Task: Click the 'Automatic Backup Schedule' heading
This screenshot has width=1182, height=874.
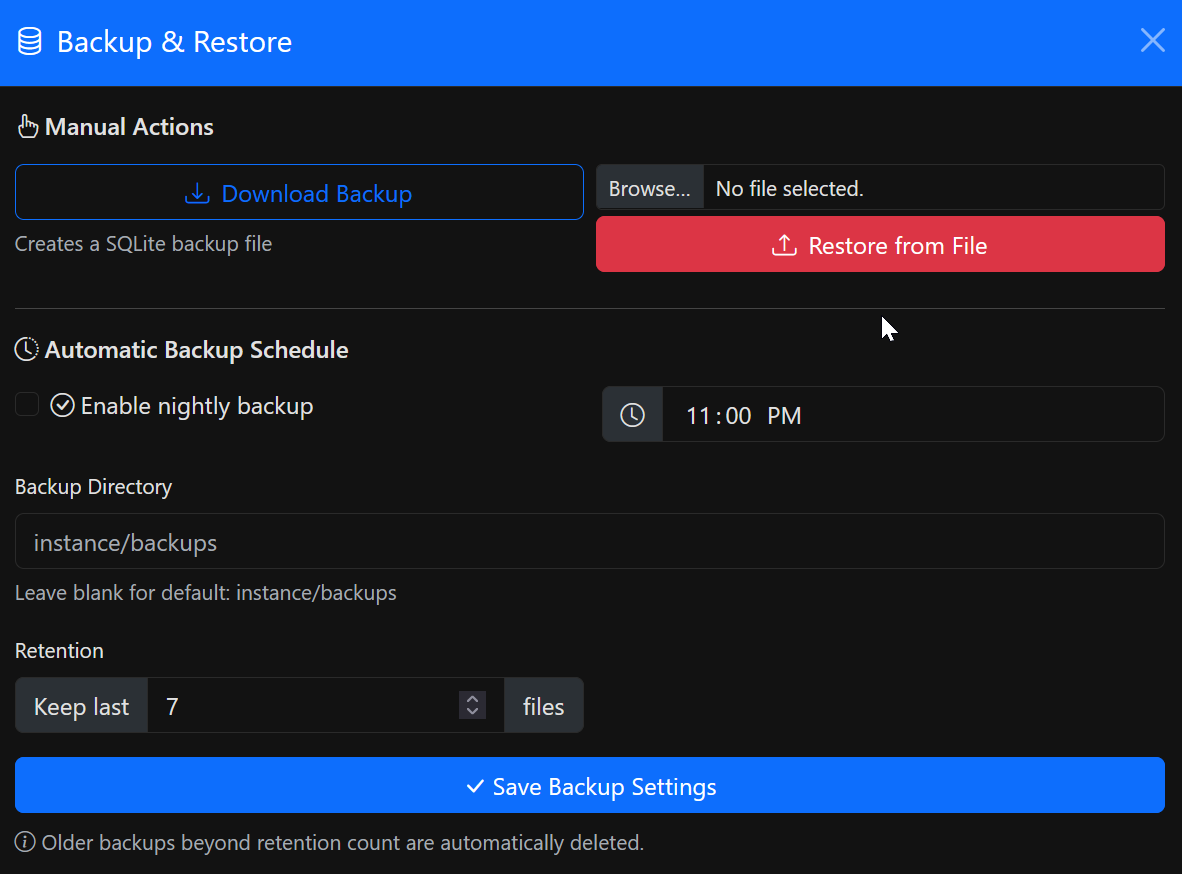Action: (x=197, y=350)
